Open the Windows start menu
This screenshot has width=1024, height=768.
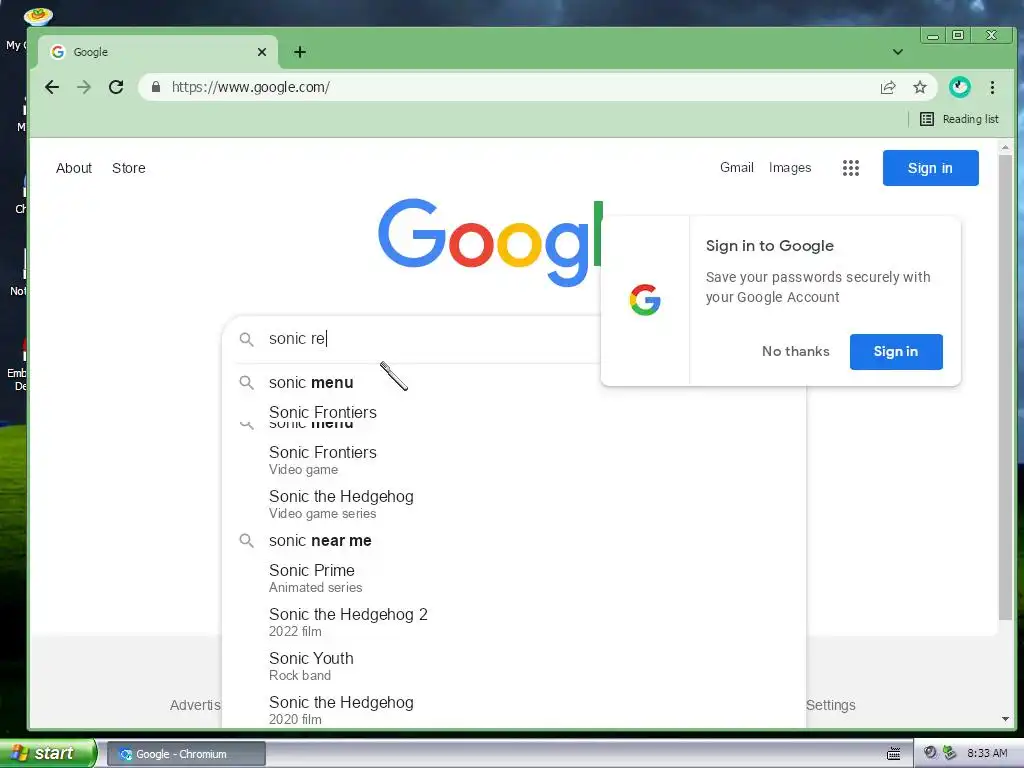[x=48, y=753]
